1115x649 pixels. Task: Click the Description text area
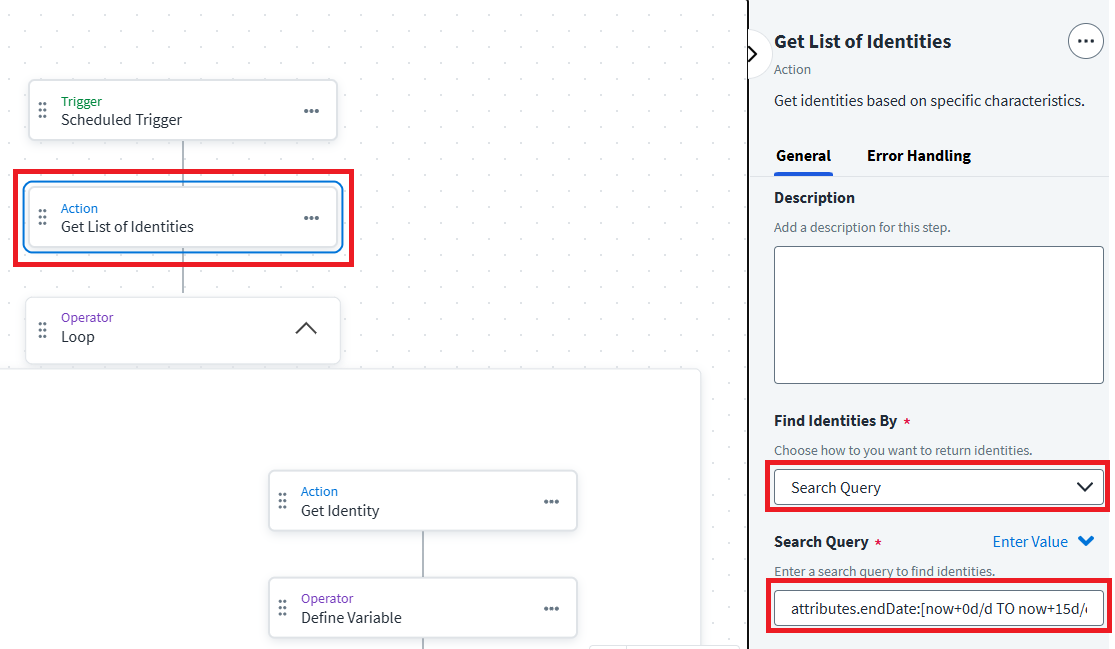(x=938, y=314)
